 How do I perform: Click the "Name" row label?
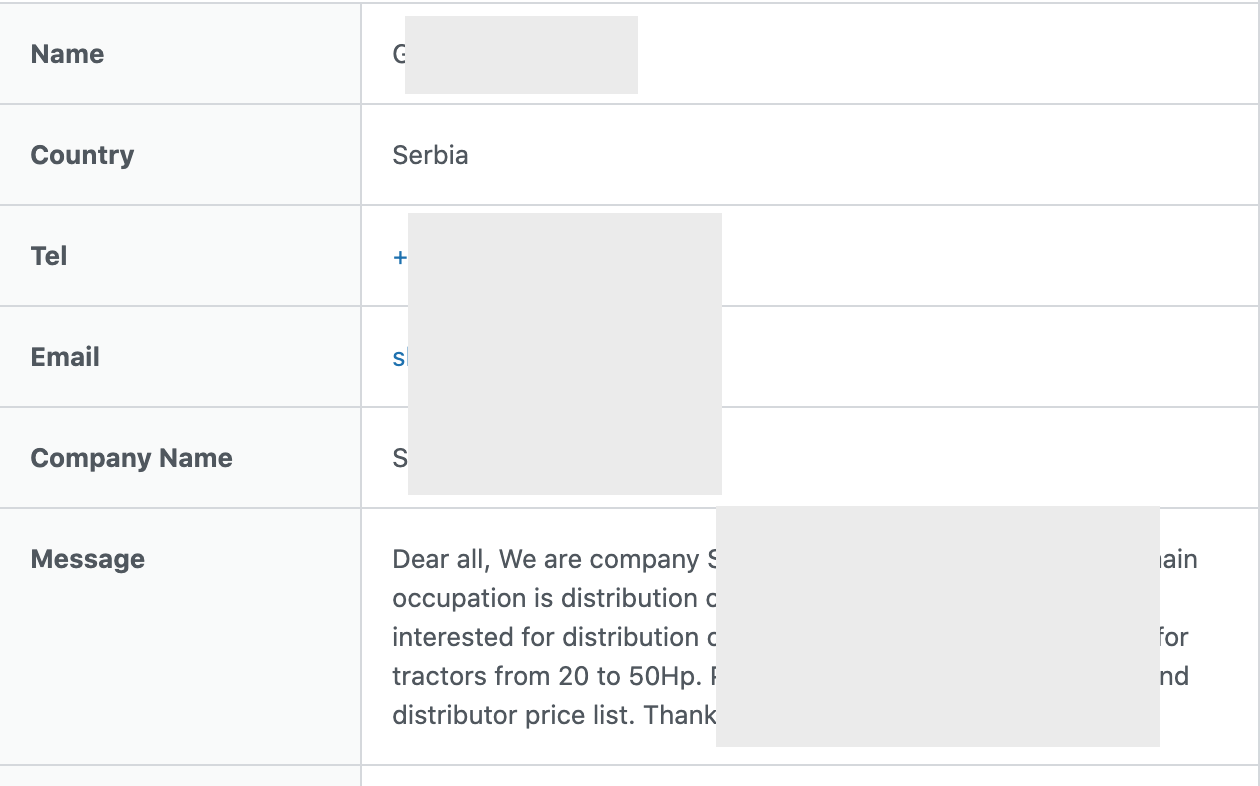pos(67,54)
